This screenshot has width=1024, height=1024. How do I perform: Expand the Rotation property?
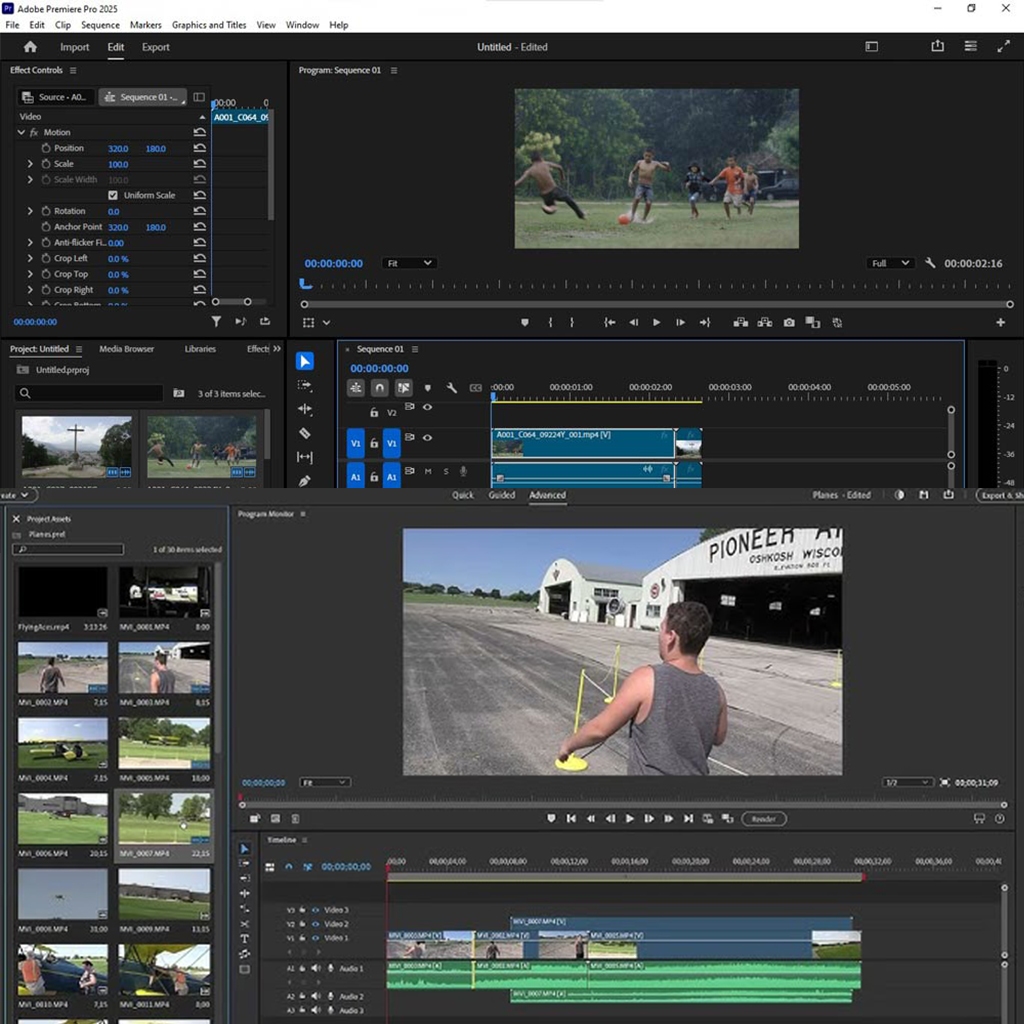click(30, 211)
